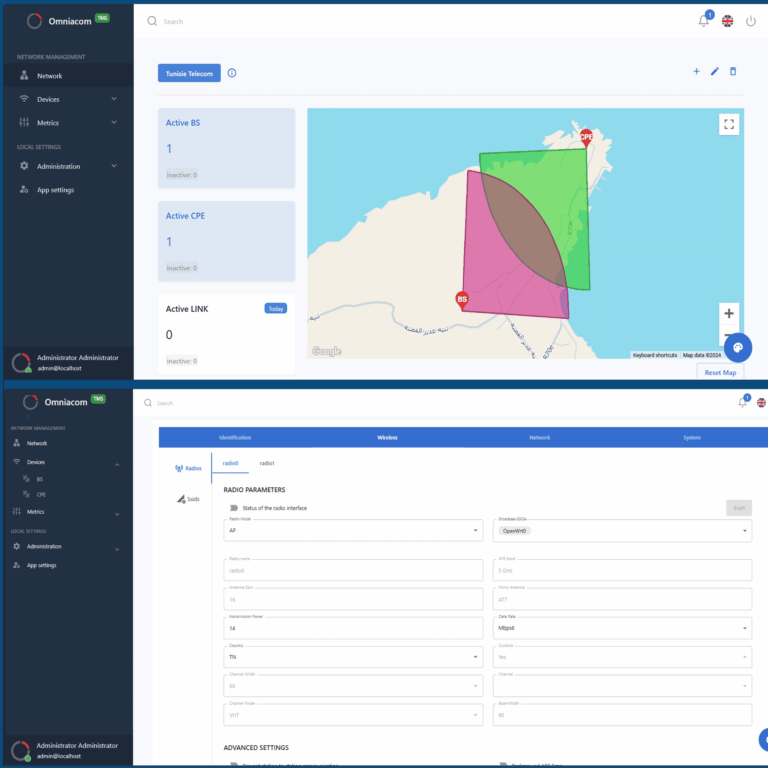Expand the Devices chevron in the upper sidebar

(114, 99)
